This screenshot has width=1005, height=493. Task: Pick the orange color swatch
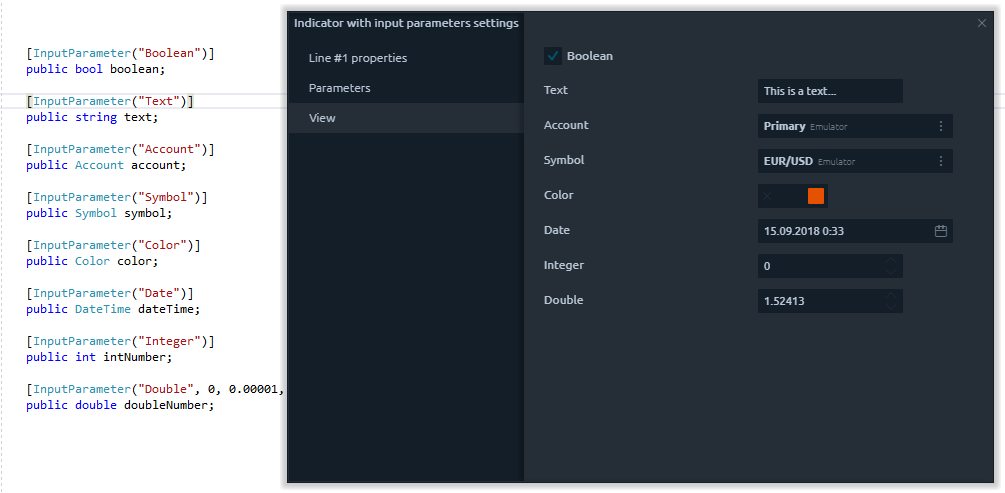pyautogui.click(x=815, y=196)
